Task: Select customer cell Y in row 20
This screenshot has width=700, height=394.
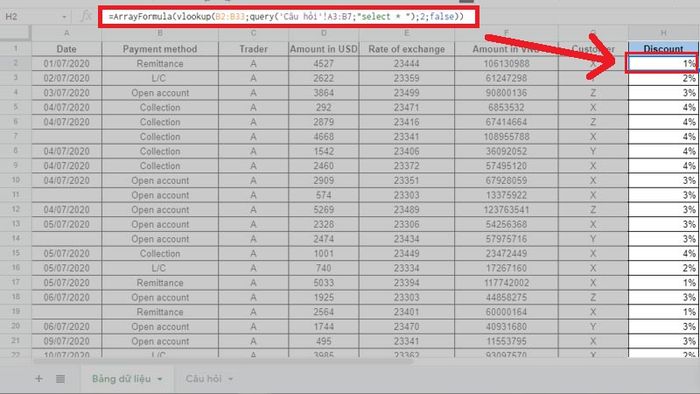Action: pyautogui.click(x=593, y=327)
